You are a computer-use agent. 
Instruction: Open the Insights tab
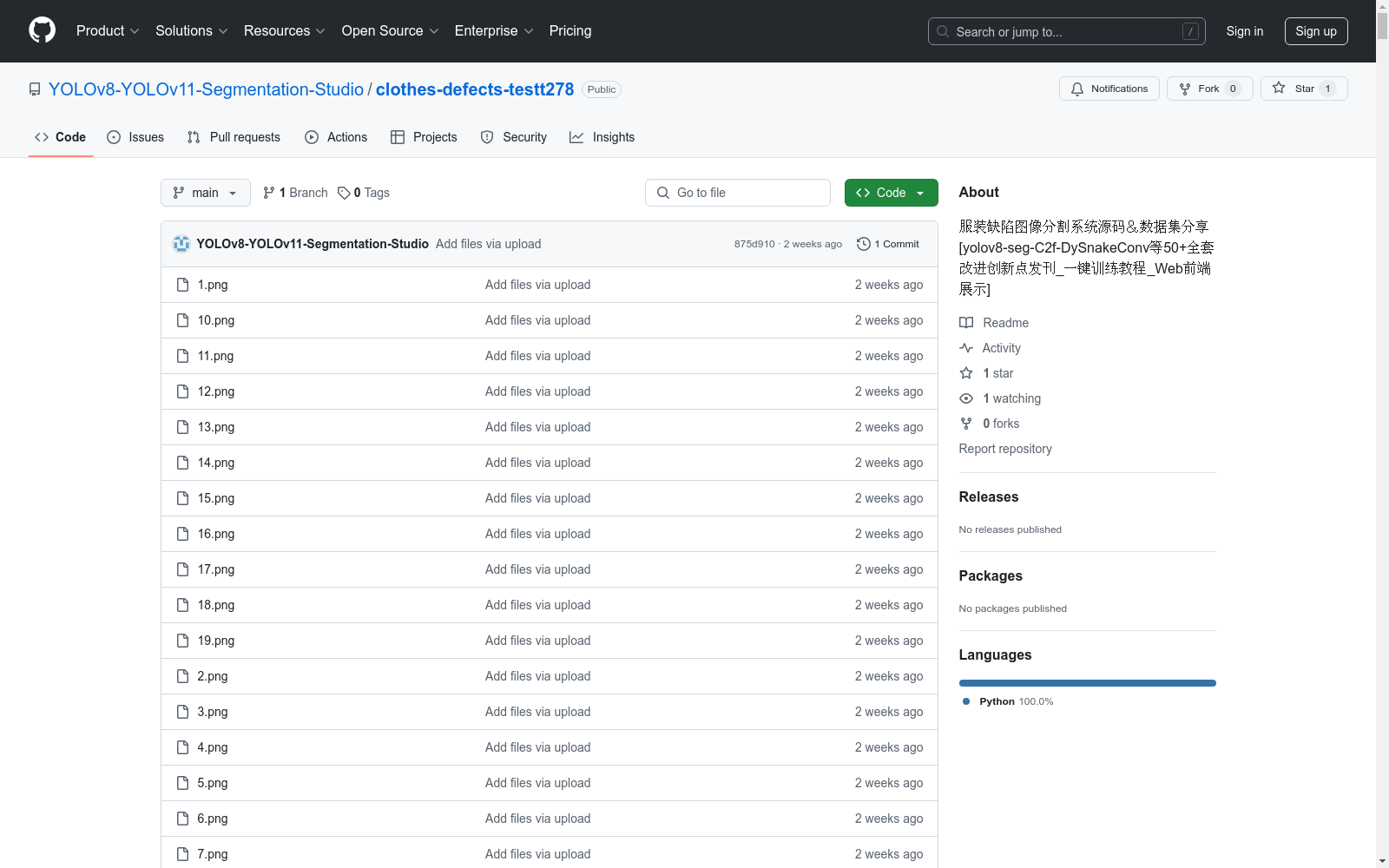click(x=602, y=137)
